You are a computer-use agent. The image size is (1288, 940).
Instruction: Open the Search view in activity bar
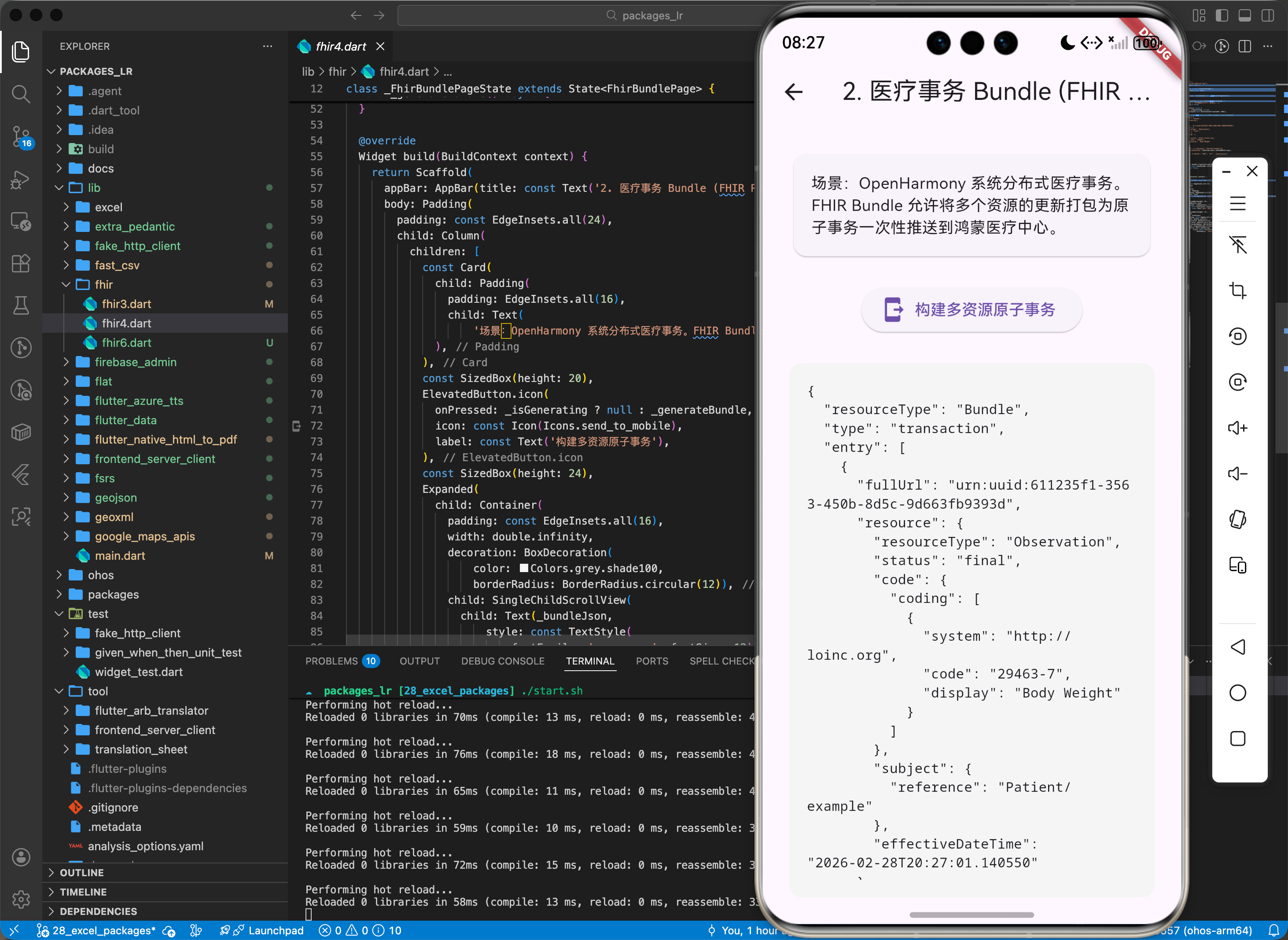(21, 94)
